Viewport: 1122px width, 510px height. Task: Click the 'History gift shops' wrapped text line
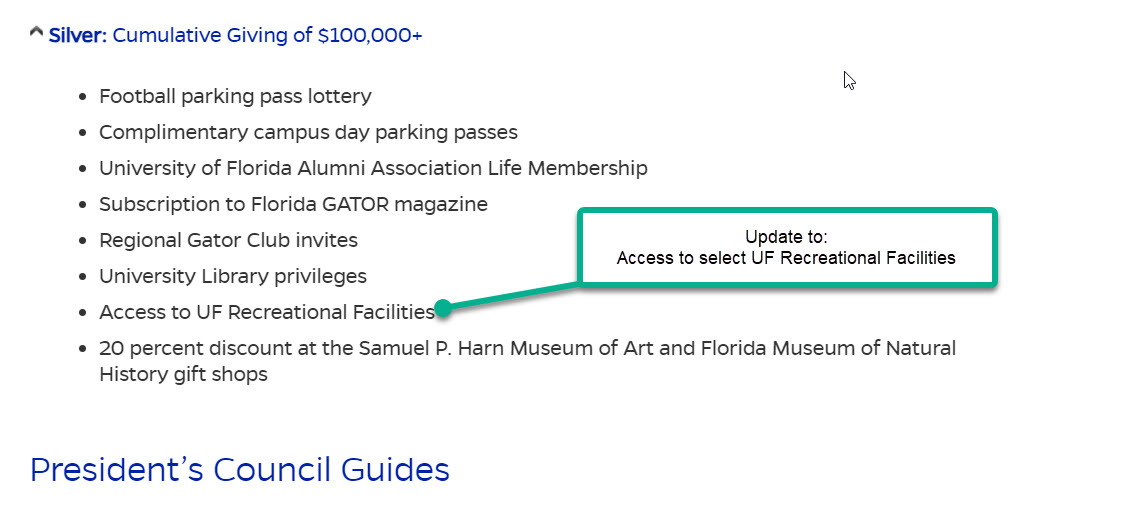pos(183,374)
